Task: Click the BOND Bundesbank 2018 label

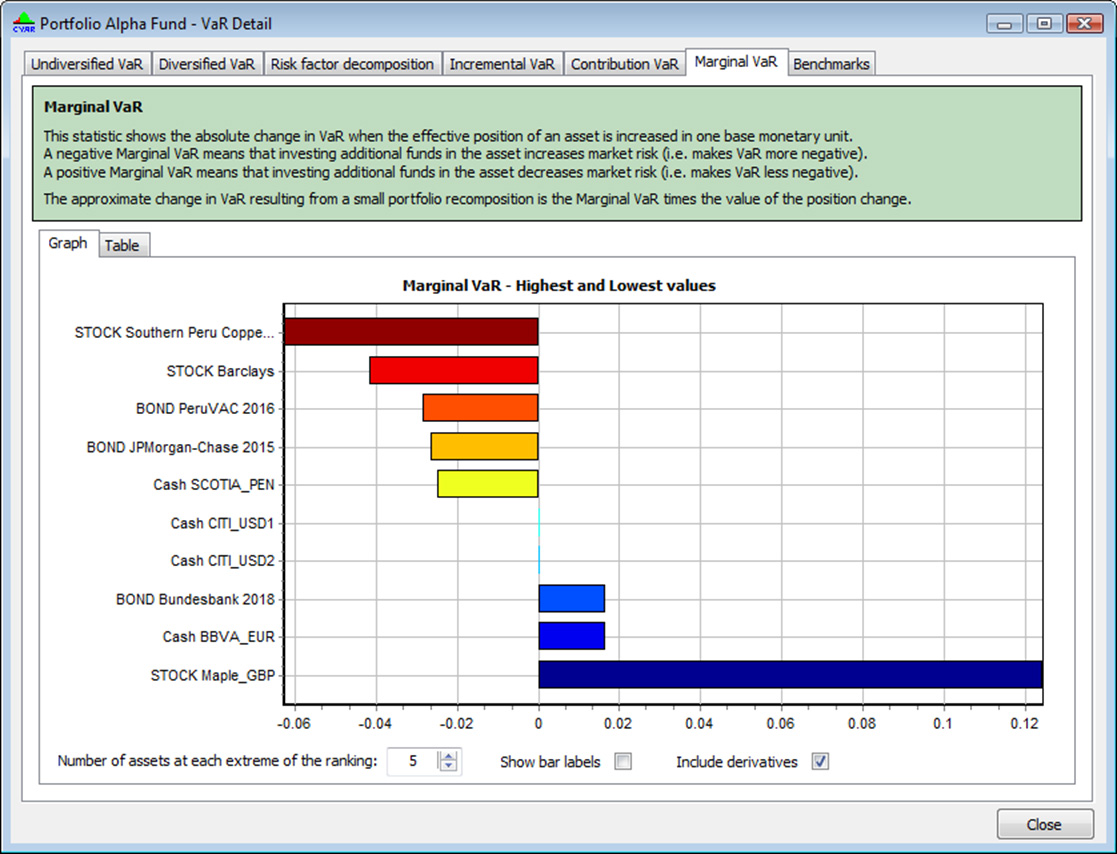Action: 195,600
